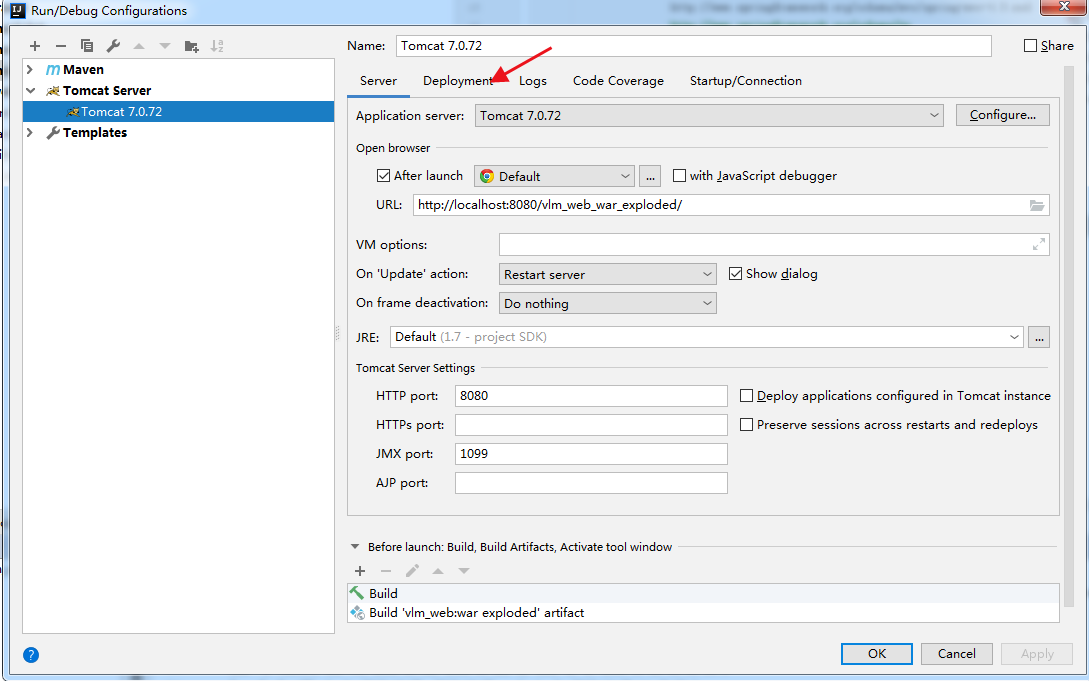This screenshot has width=1089, height=681.
Task: Toggle the Share checkbox
Action: 1031,46
